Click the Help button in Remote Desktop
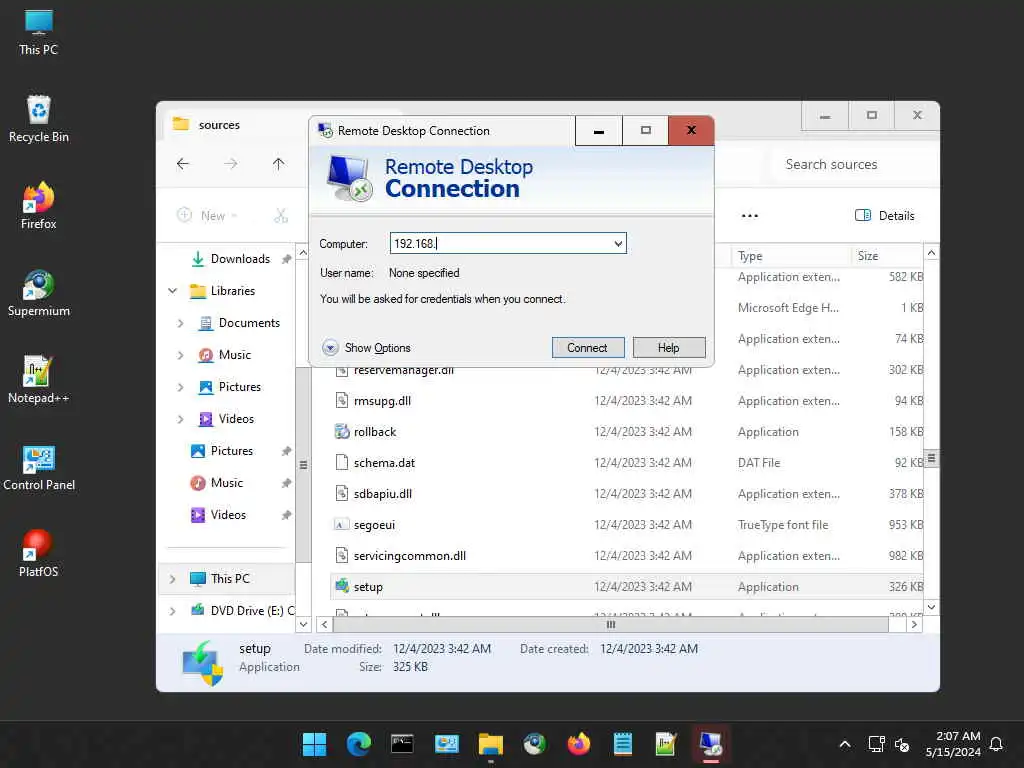Screen dimensions: 1024x768 (669, 347)
